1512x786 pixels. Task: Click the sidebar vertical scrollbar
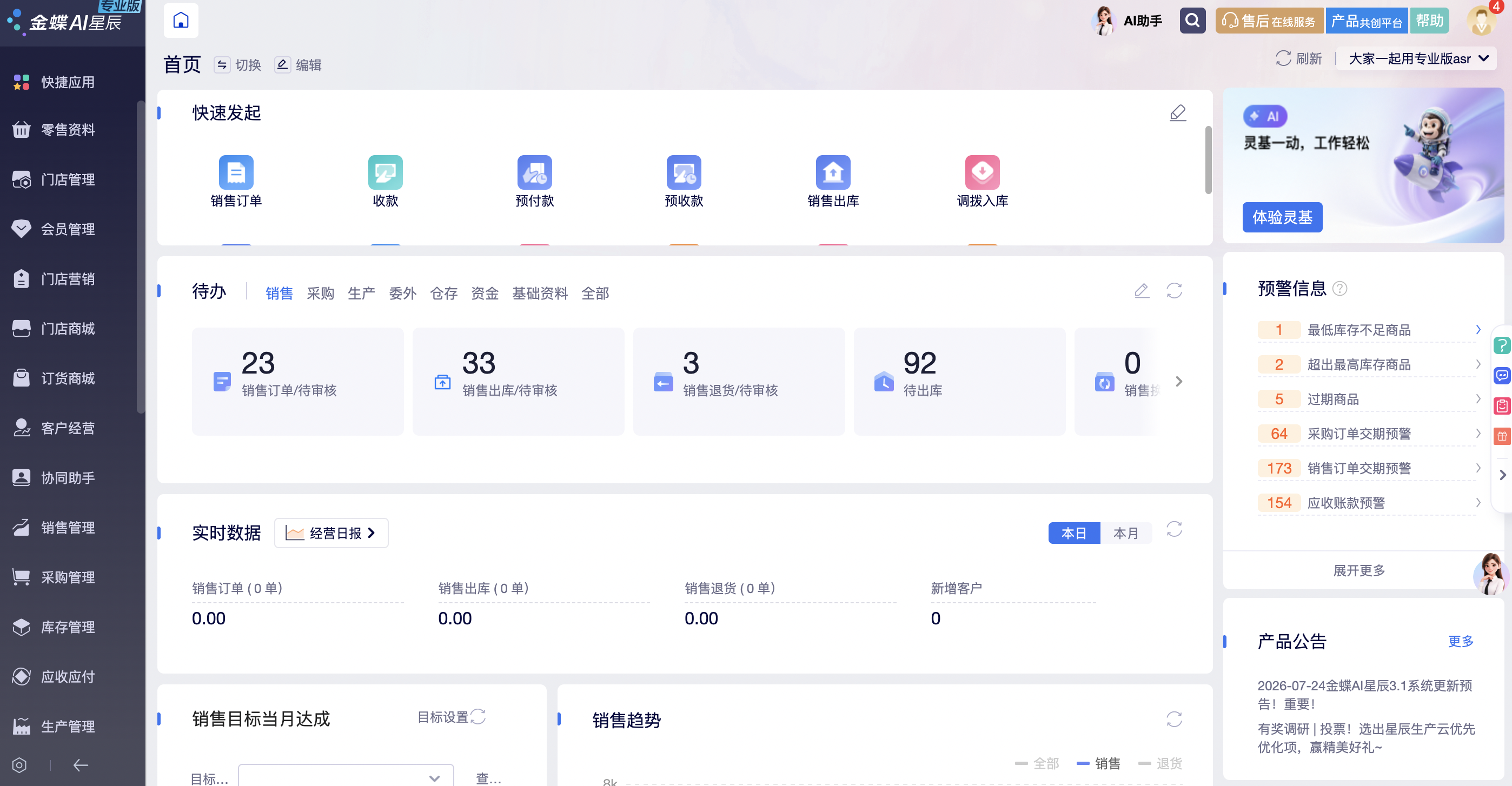(x=140, y=257)
